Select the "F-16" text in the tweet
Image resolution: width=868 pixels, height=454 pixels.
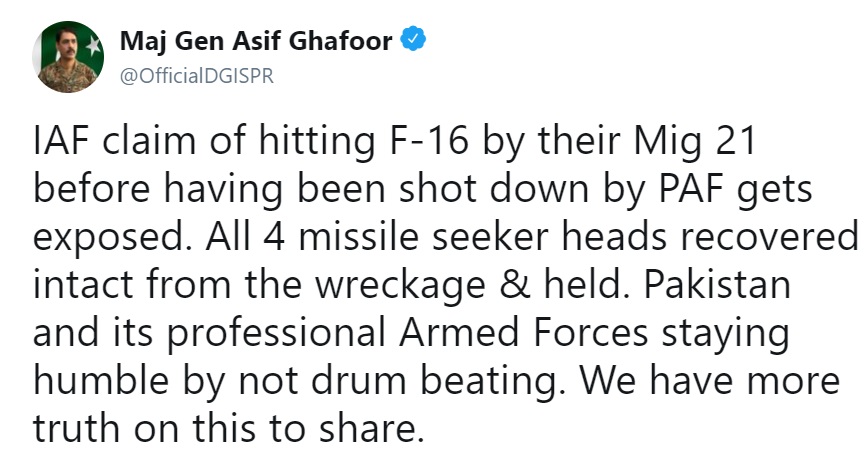pos(426,141)
